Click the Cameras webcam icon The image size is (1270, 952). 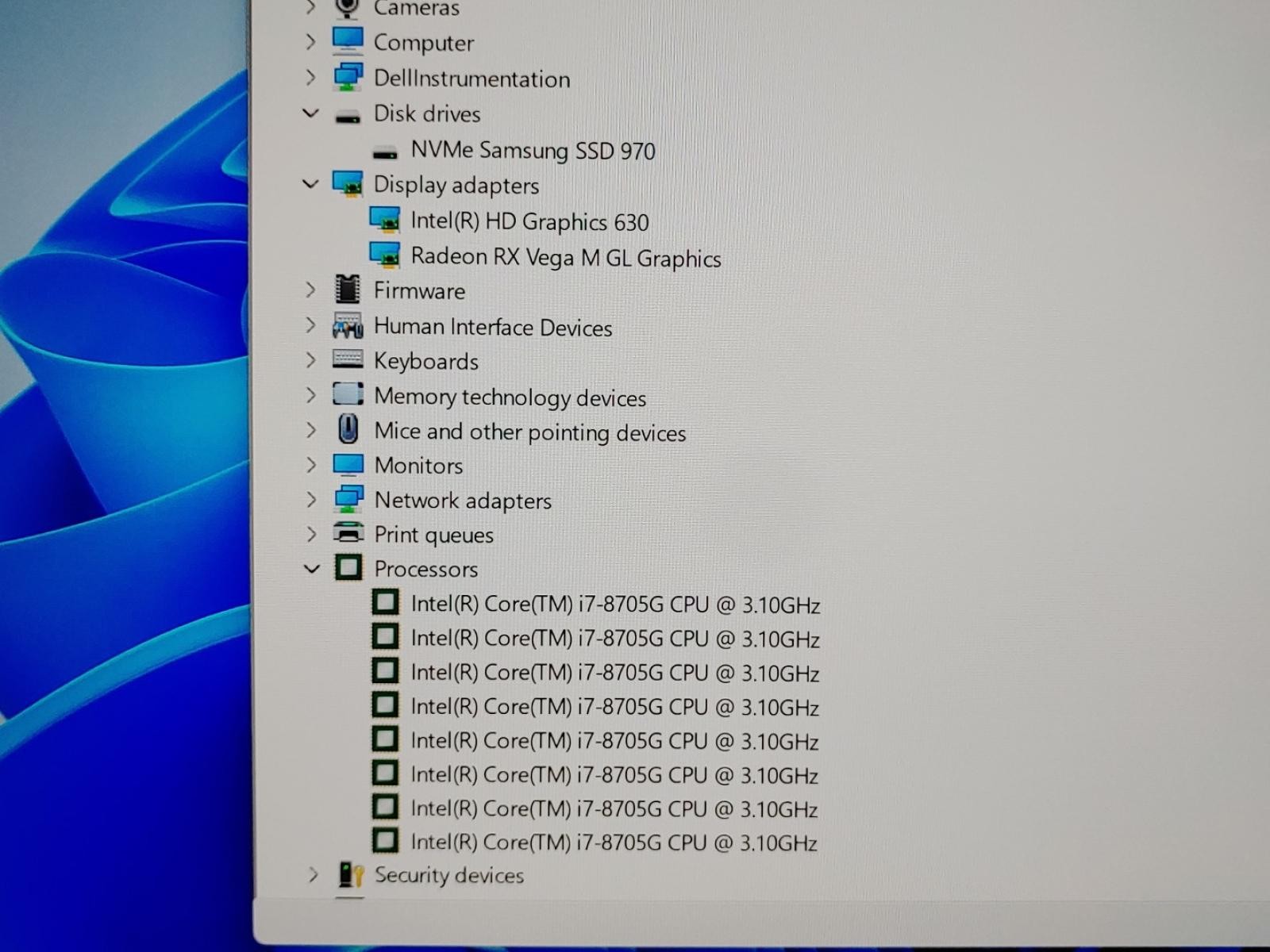coord(348,8)
